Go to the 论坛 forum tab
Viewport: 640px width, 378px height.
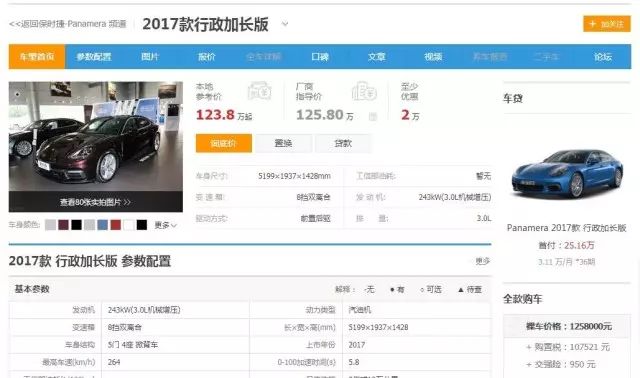(603, 57)
